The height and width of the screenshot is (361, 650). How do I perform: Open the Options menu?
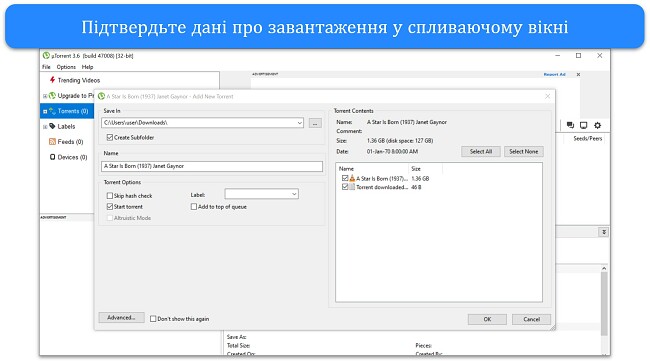coord(66,67)
